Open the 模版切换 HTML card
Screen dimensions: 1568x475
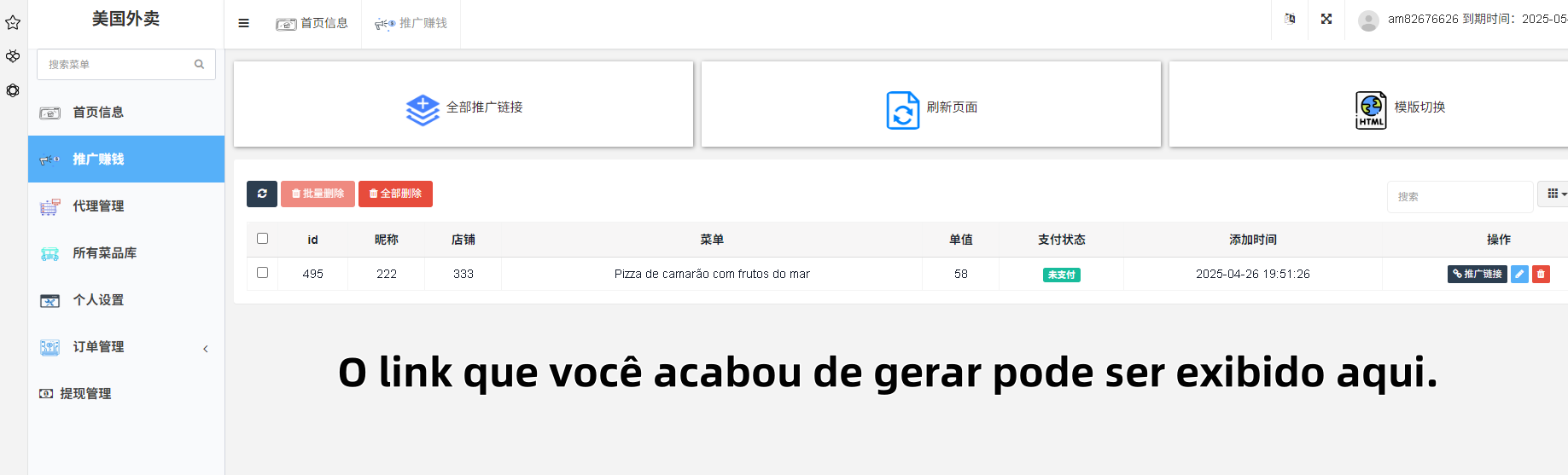[x=1369, y=104]
